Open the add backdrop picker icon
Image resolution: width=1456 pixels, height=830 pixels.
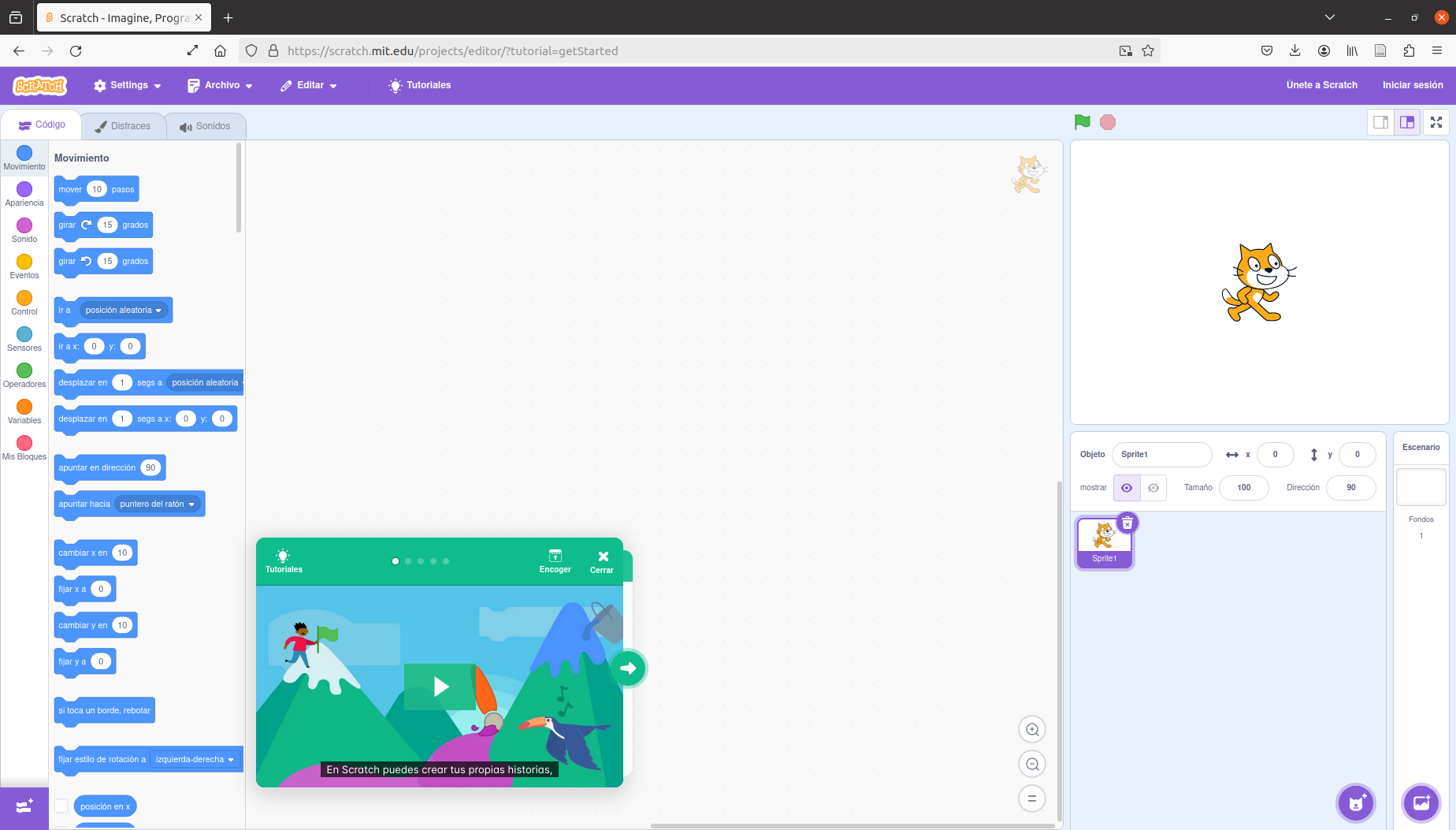click(x=1421, y=802)
